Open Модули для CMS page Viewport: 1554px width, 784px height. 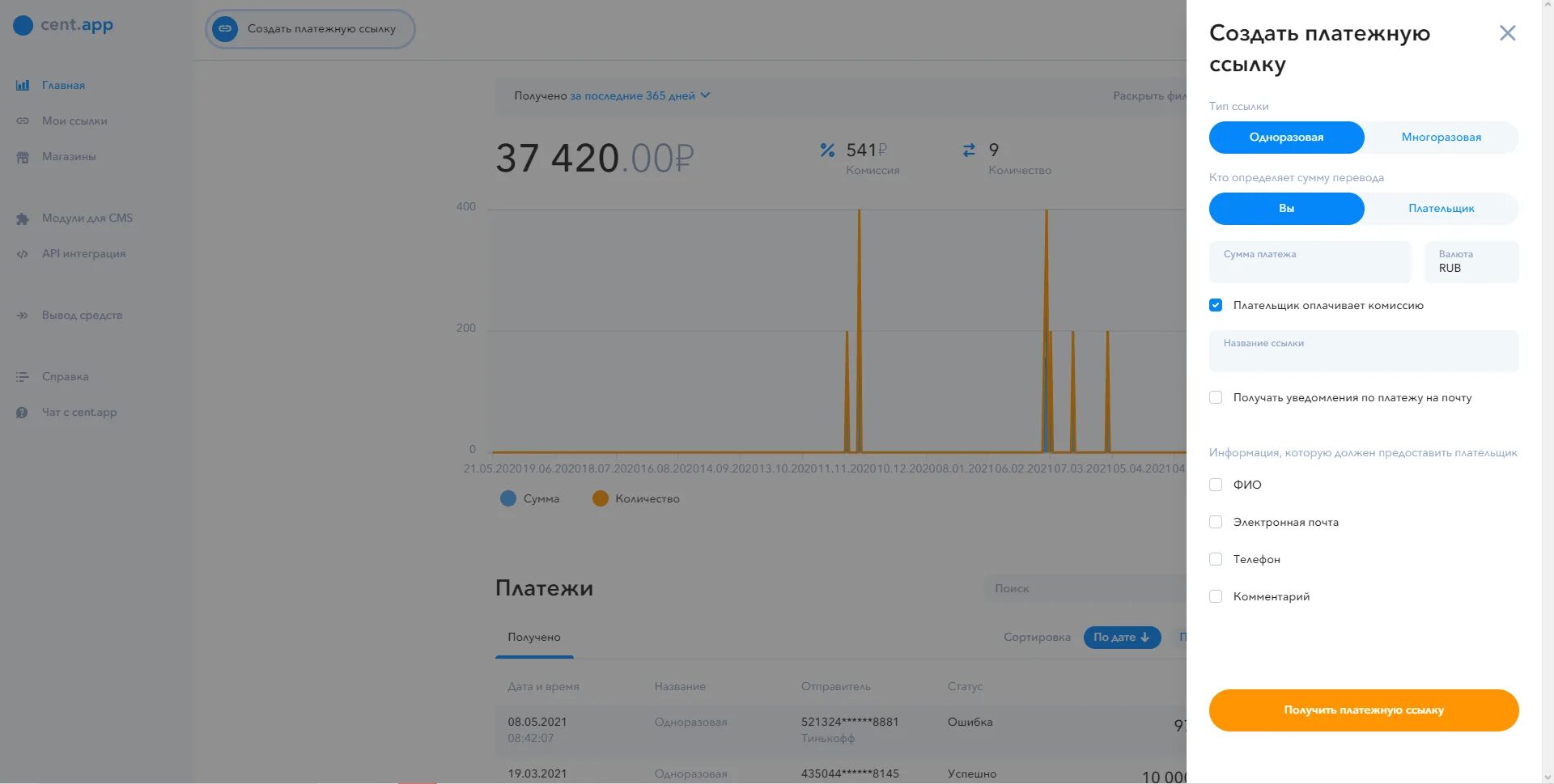(x=87, y=218)
